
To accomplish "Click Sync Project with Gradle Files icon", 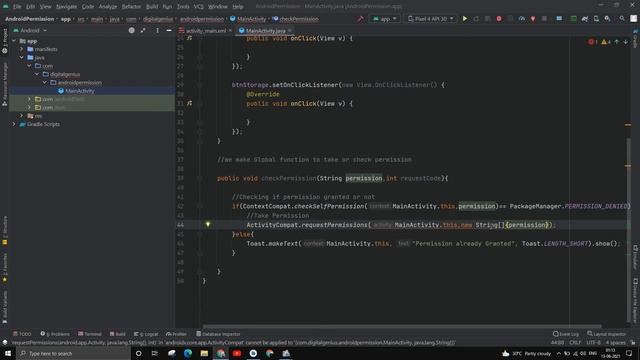I will 585,19.
